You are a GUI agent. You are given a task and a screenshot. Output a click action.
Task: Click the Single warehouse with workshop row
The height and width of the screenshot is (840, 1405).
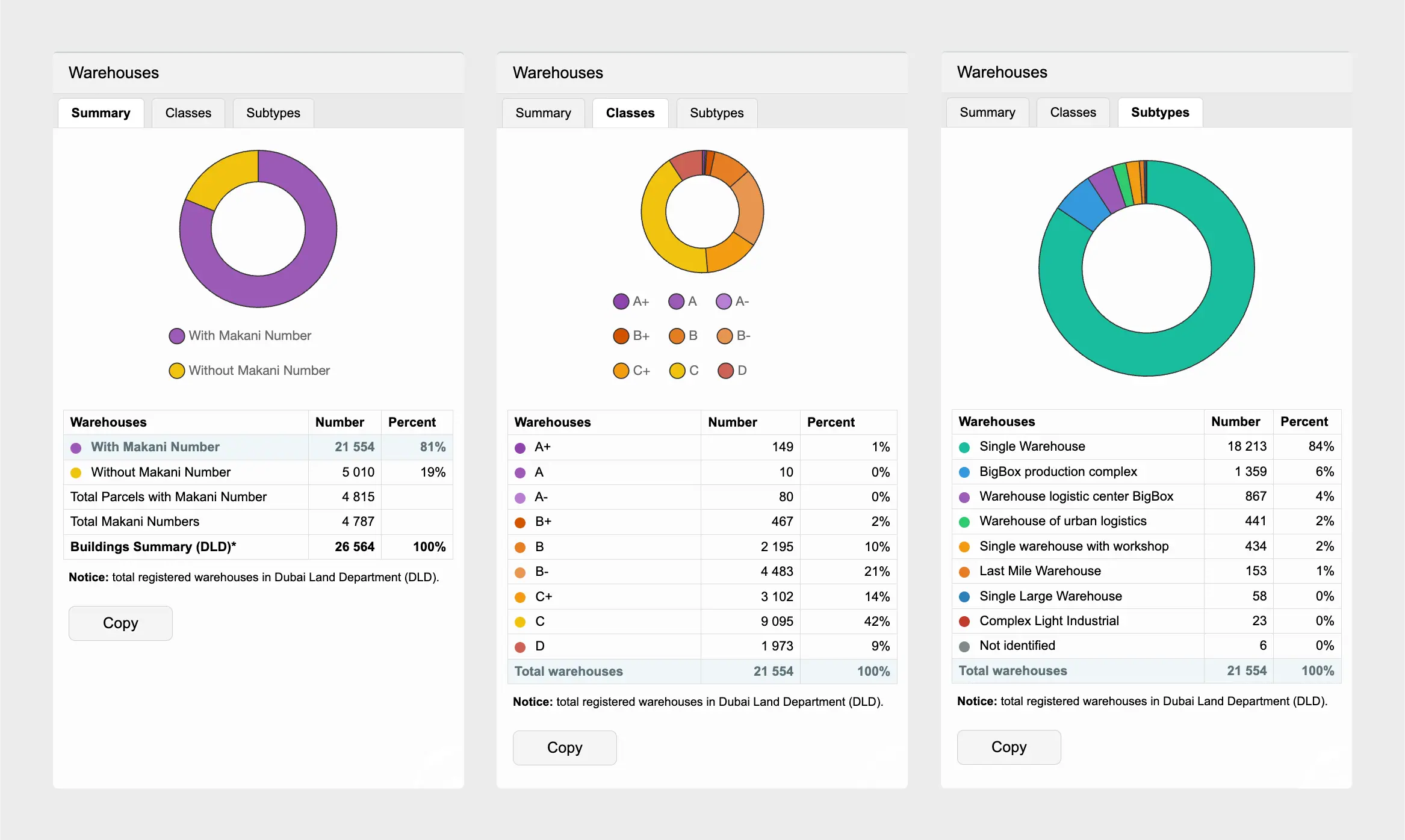point(1147,546)
